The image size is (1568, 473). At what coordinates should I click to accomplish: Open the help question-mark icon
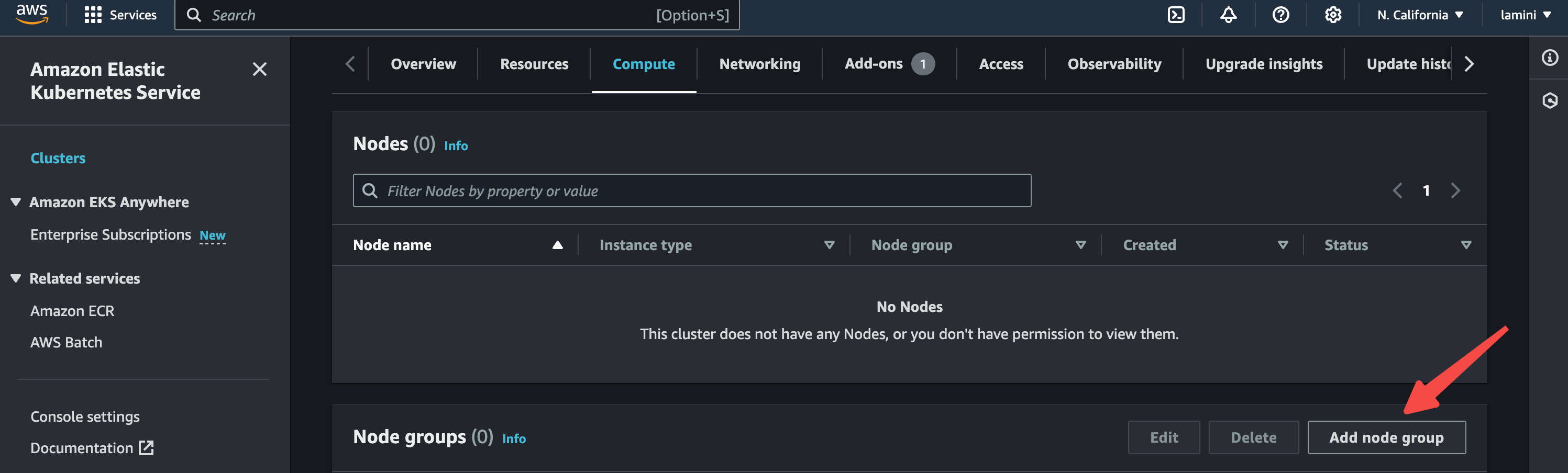[x=1280, y=15]
